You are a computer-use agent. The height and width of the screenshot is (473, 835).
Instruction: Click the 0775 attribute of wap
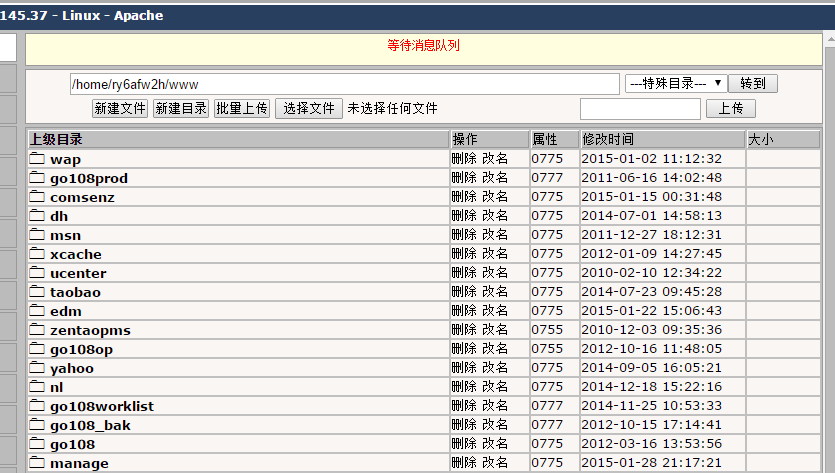(547, 159)
